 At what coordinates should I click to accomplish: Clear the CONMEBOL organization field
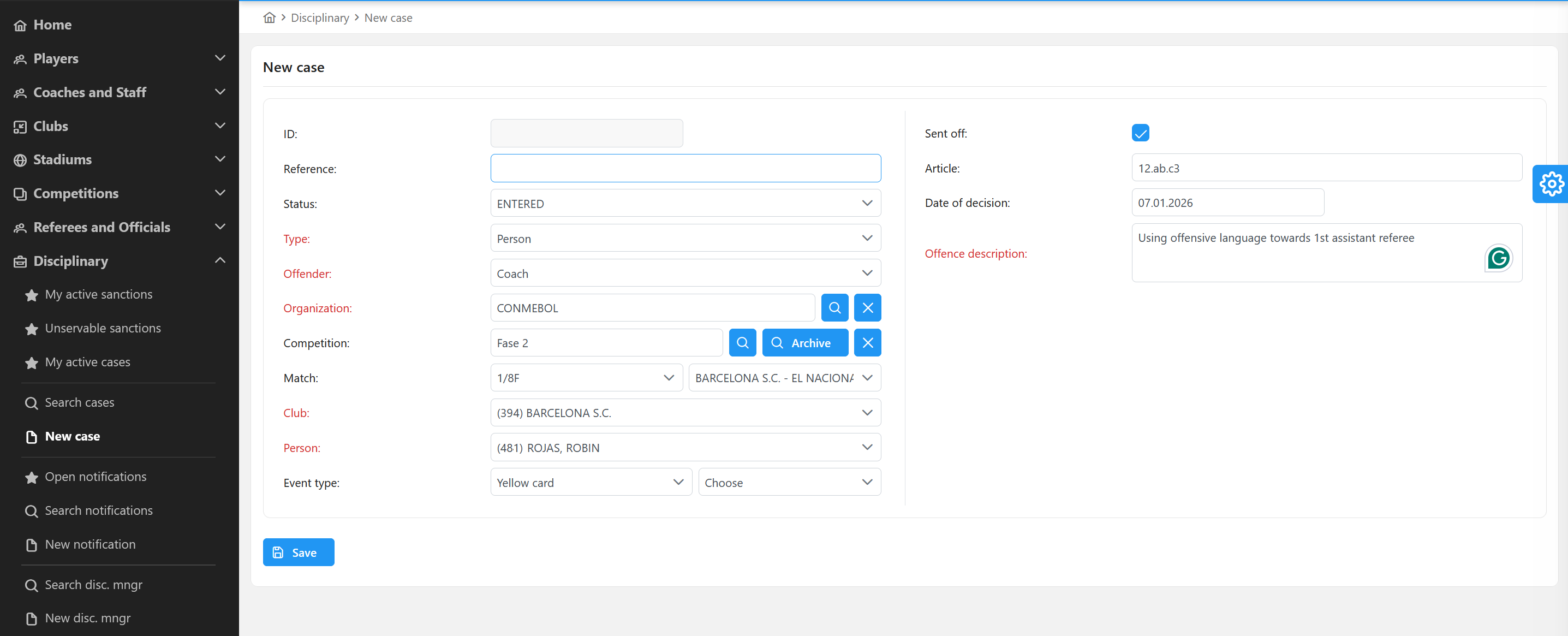point(867,308)
